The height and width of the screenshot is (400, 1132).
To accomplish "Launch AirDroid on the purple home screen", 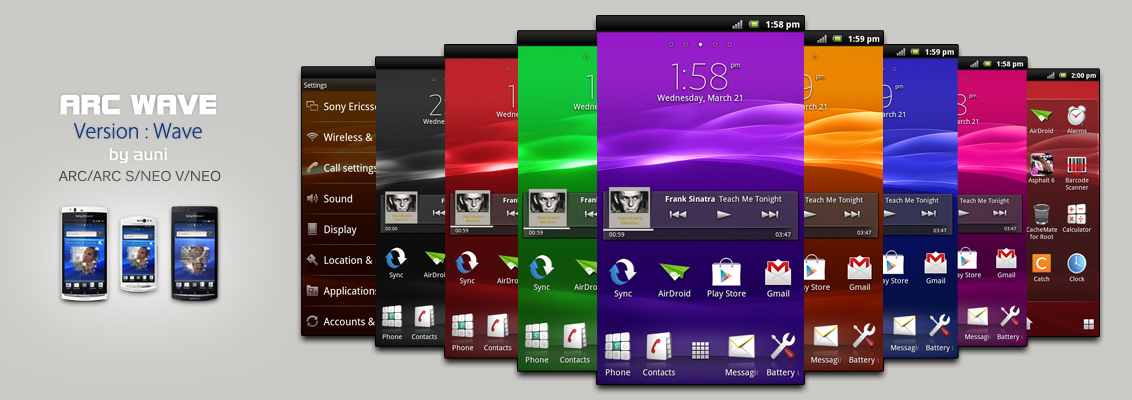I will pyautogui.click(x=674, y=278).
